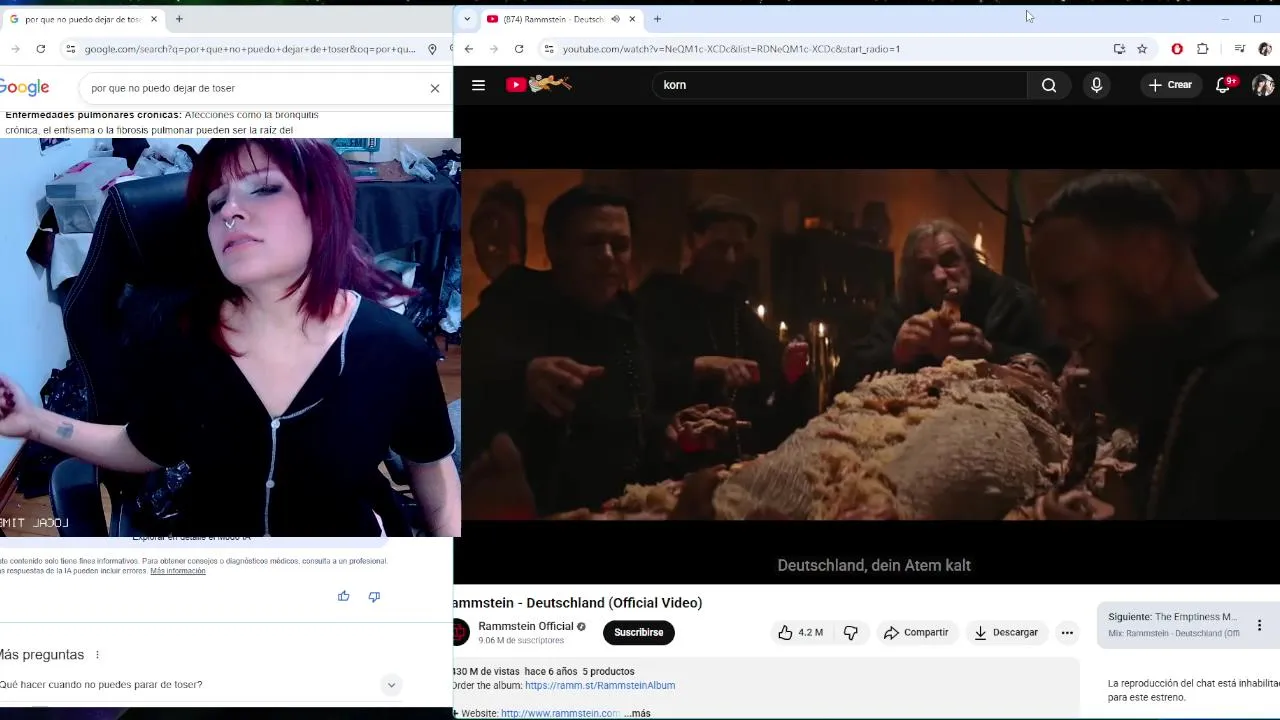
Task: Subscribe to Rammstein Official via Suscribirse
Action: point(639,632)
